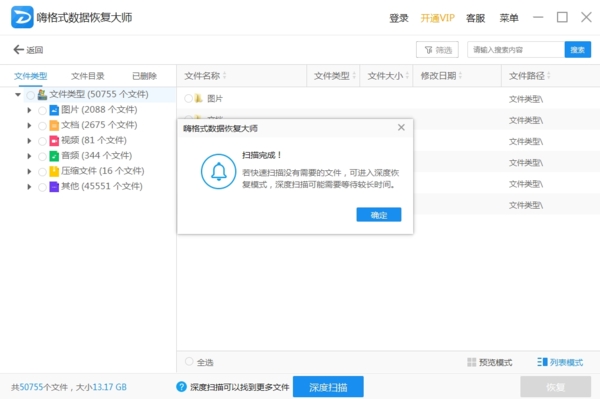Click 深度扫描可以找到更多文件 hint text
600x399 pixels.
coord(240,387)
